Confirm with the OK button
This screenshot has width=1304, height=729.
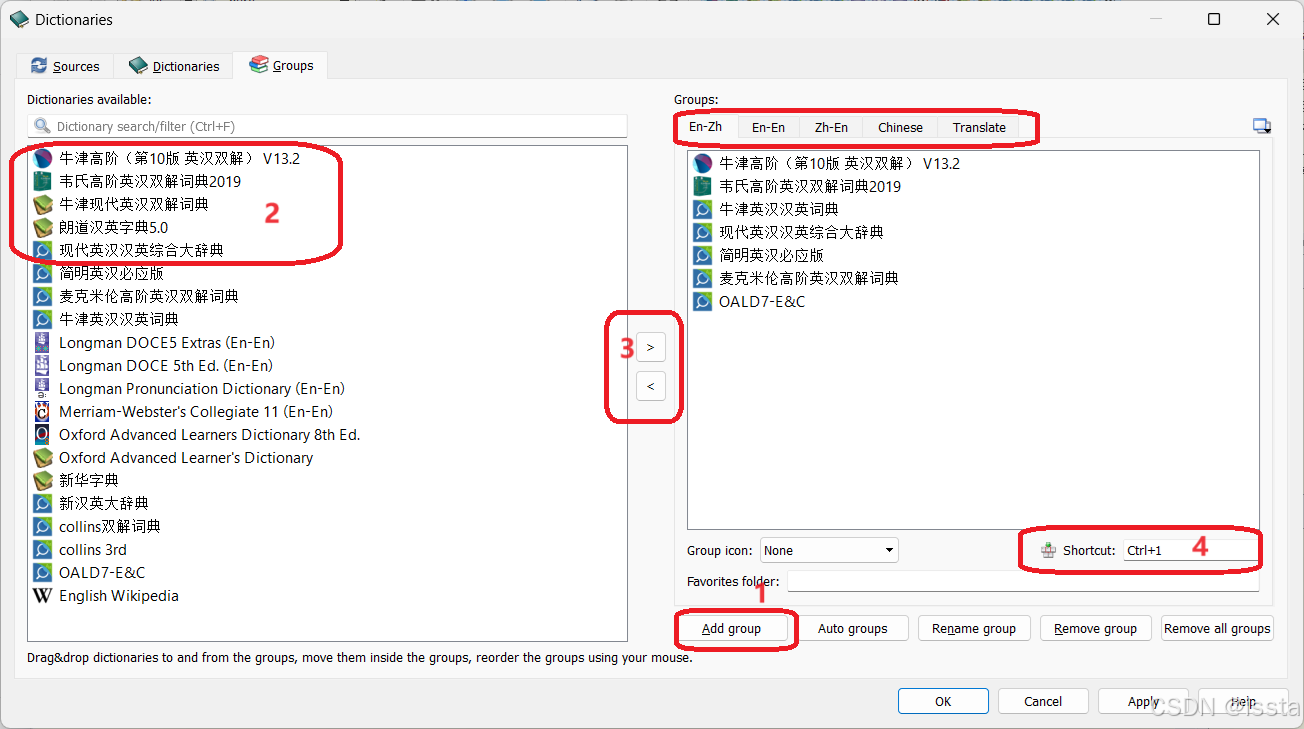click(943, 701)
